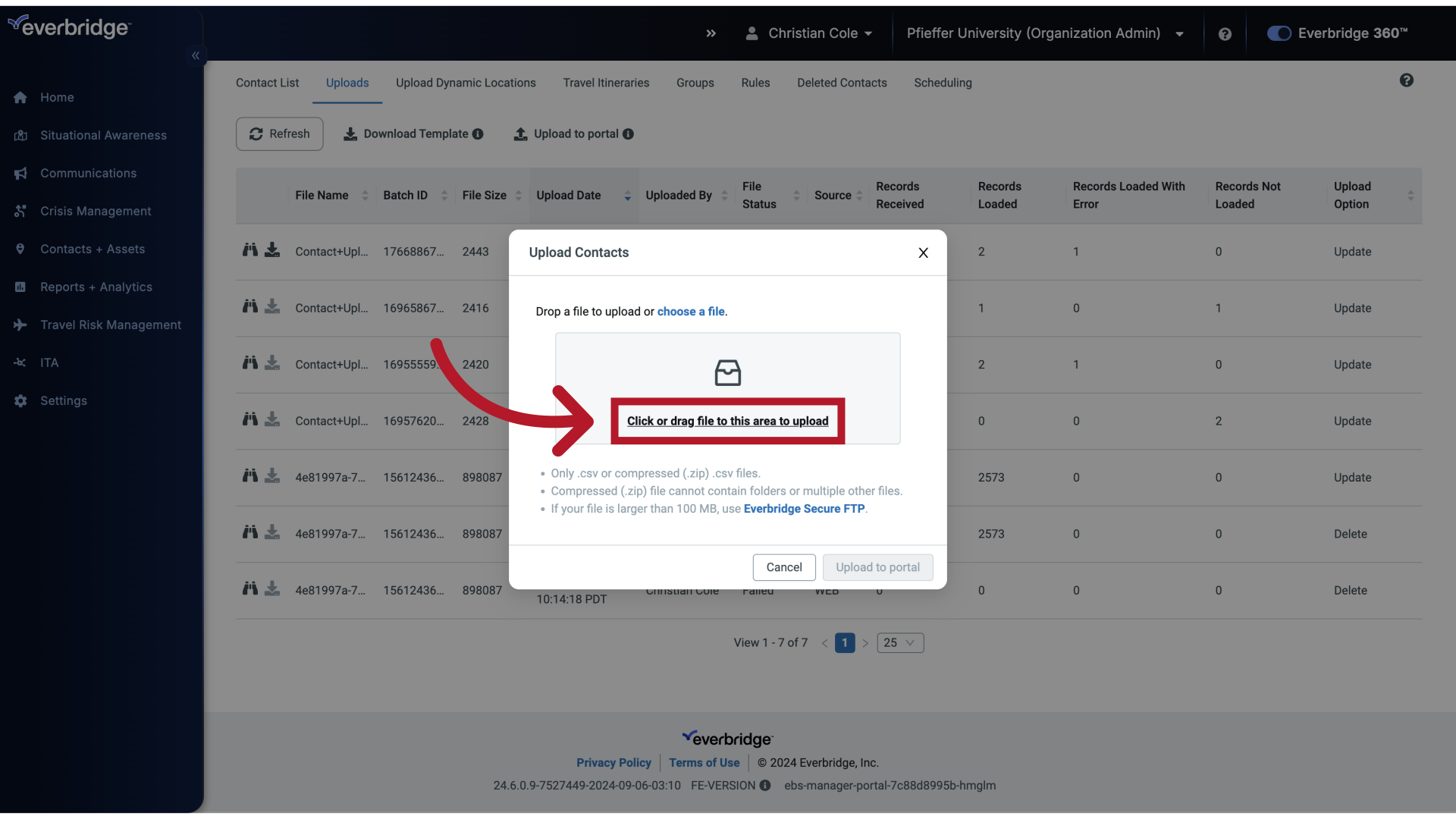Click the binoculars icon on the first upload row
The image size is (1456, 819).
[x=249, y=249]
